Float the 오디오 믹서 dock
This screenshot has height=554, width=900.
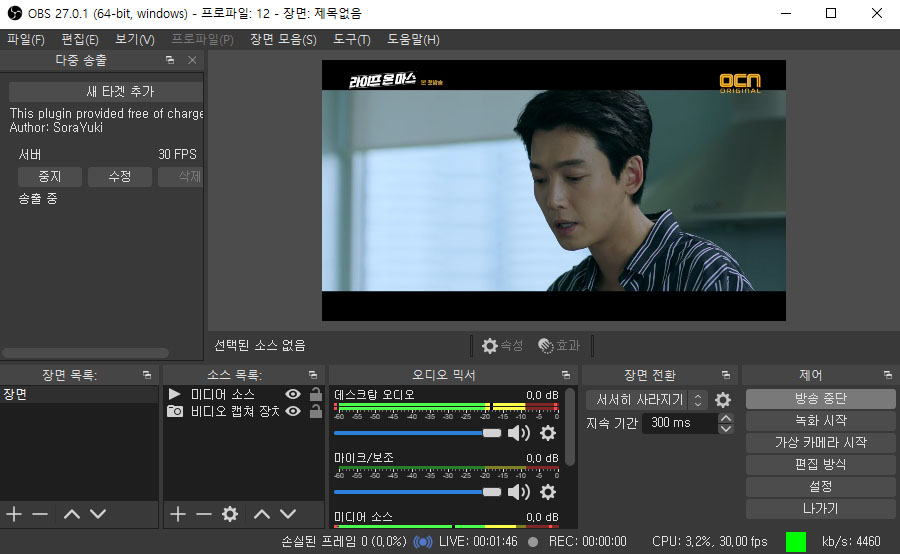566,375
